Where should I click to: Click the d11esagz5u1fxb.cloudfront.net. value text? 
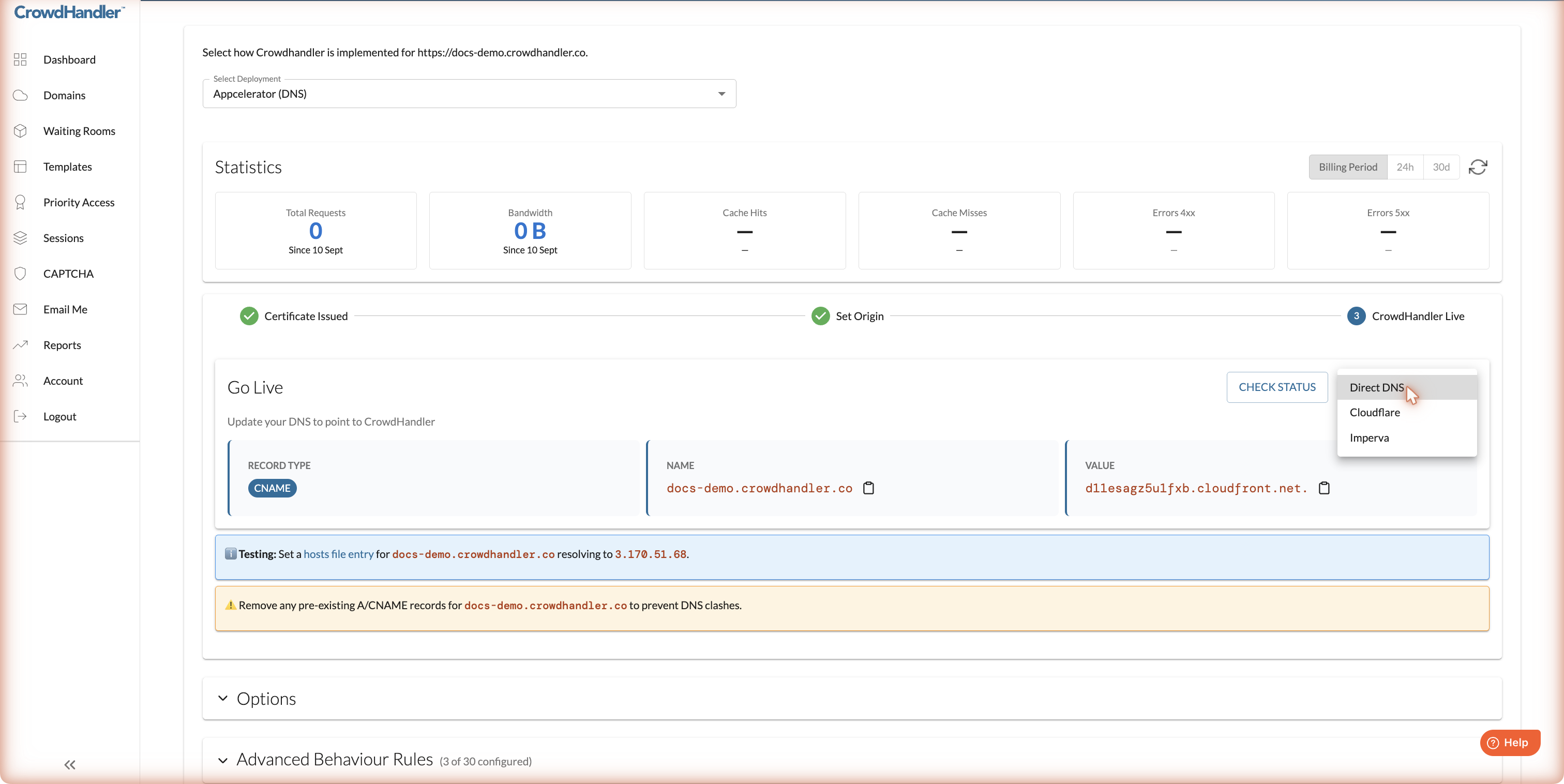click(1196, 488)
